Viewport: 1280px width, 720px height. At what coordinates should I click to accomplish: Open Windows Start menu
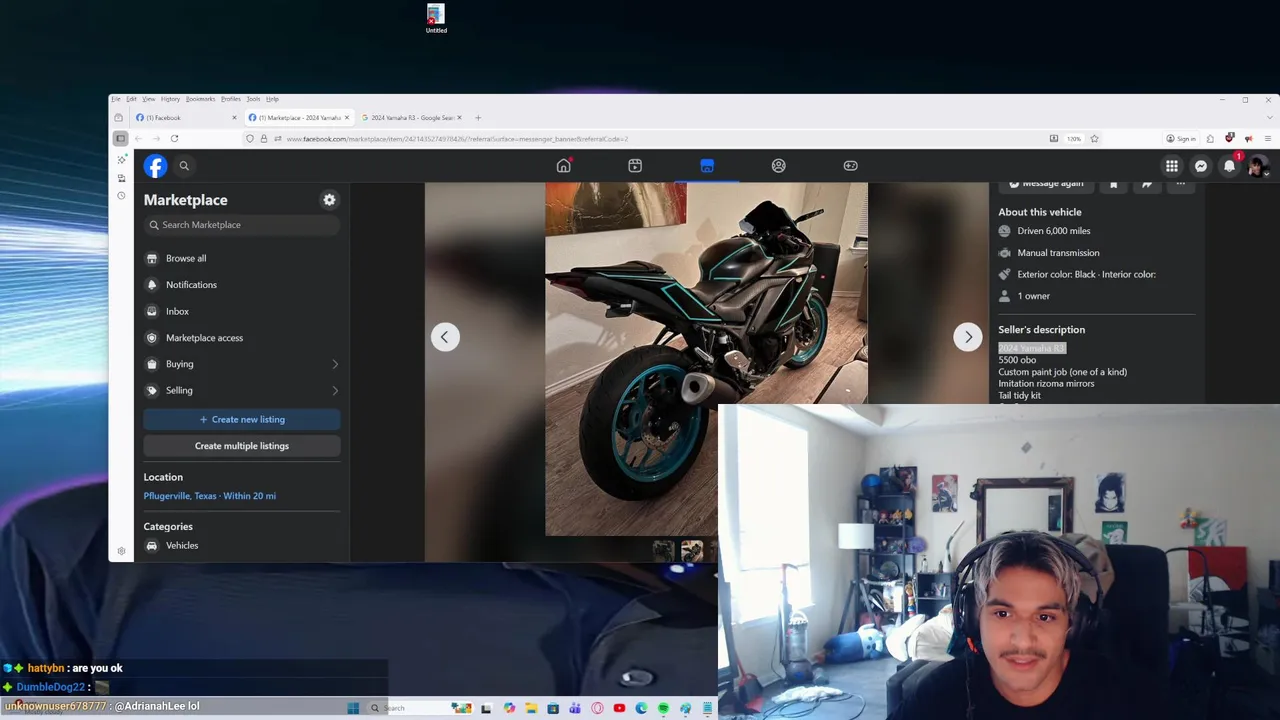(x=353, y=708)
